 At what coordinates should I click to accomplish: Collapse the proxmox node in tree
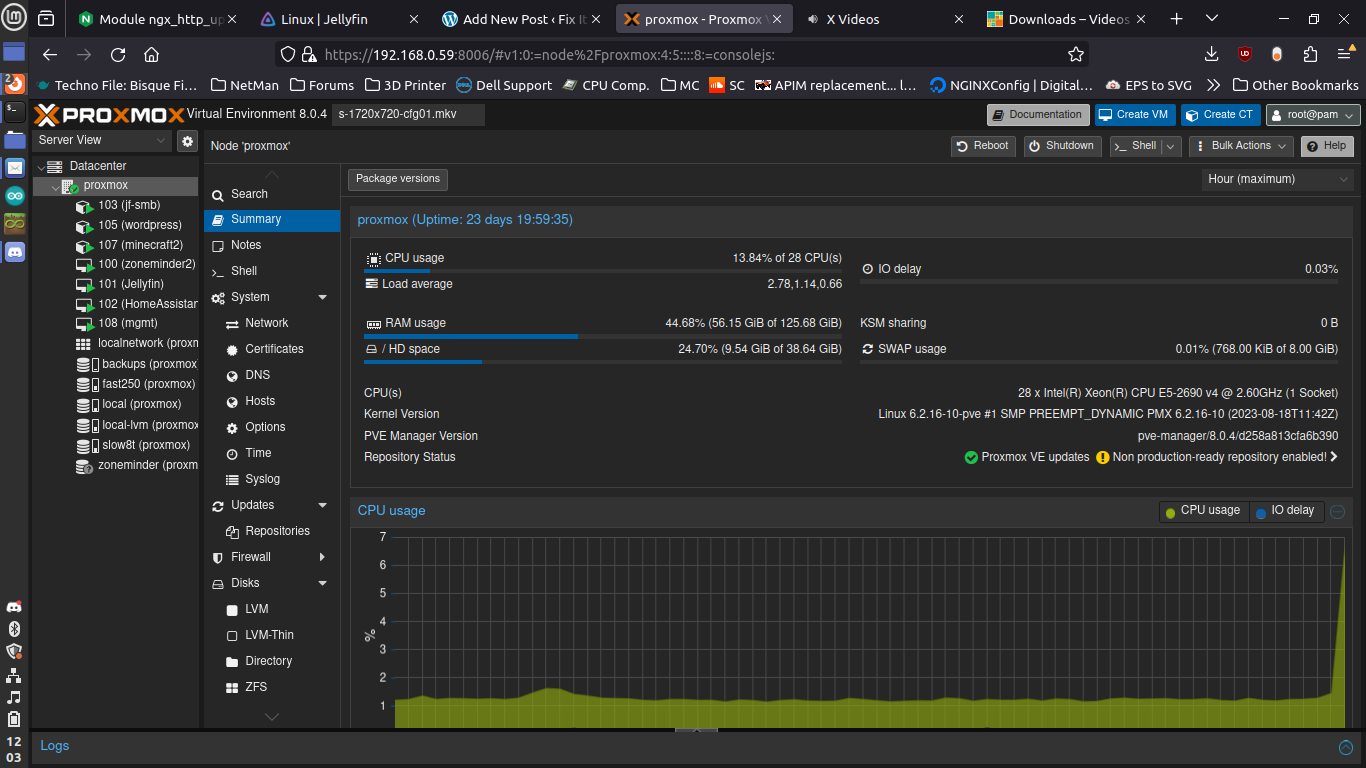55,186
